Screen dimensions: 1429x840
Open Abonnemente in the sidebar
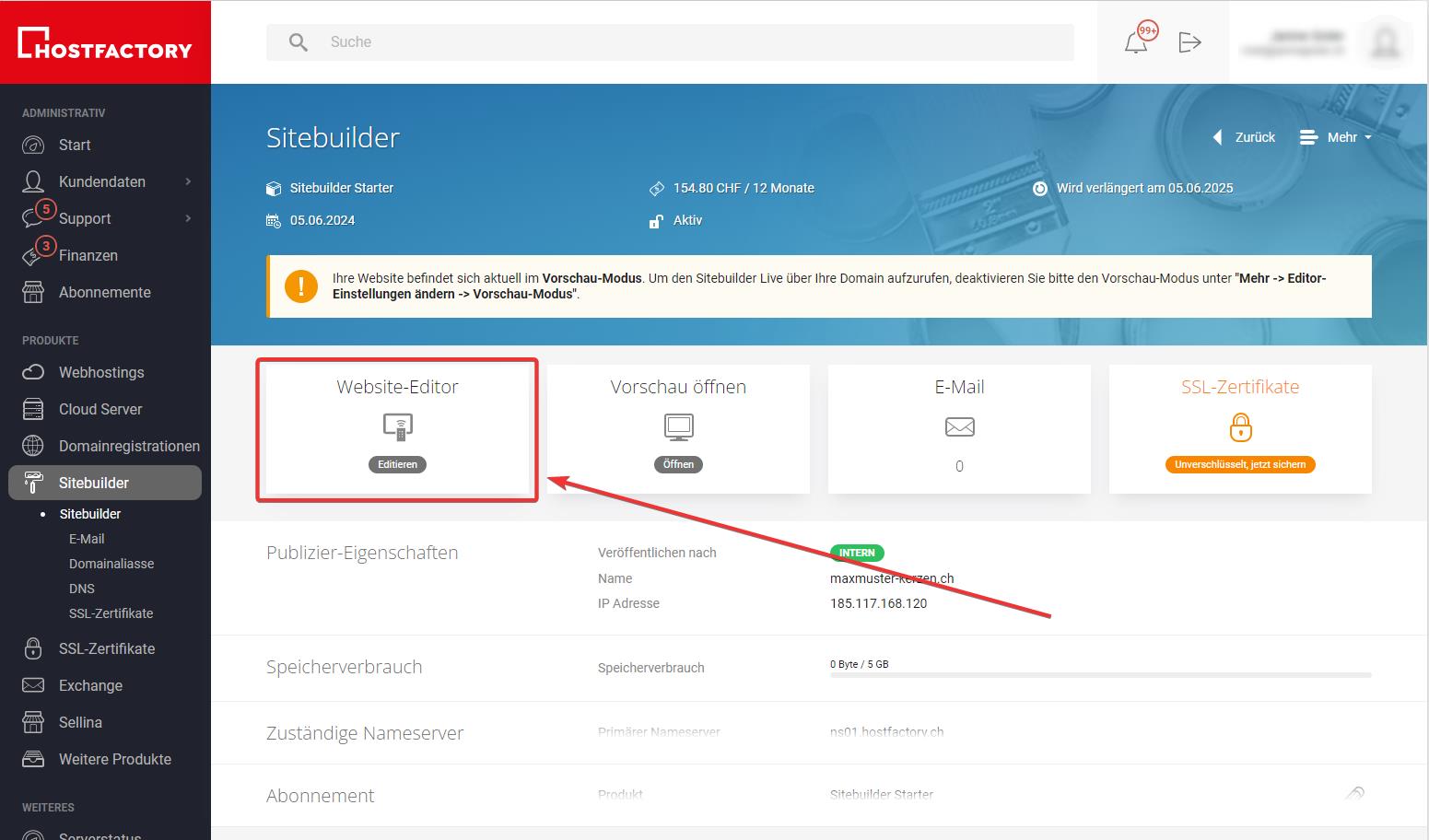click(x=105, y=292)
